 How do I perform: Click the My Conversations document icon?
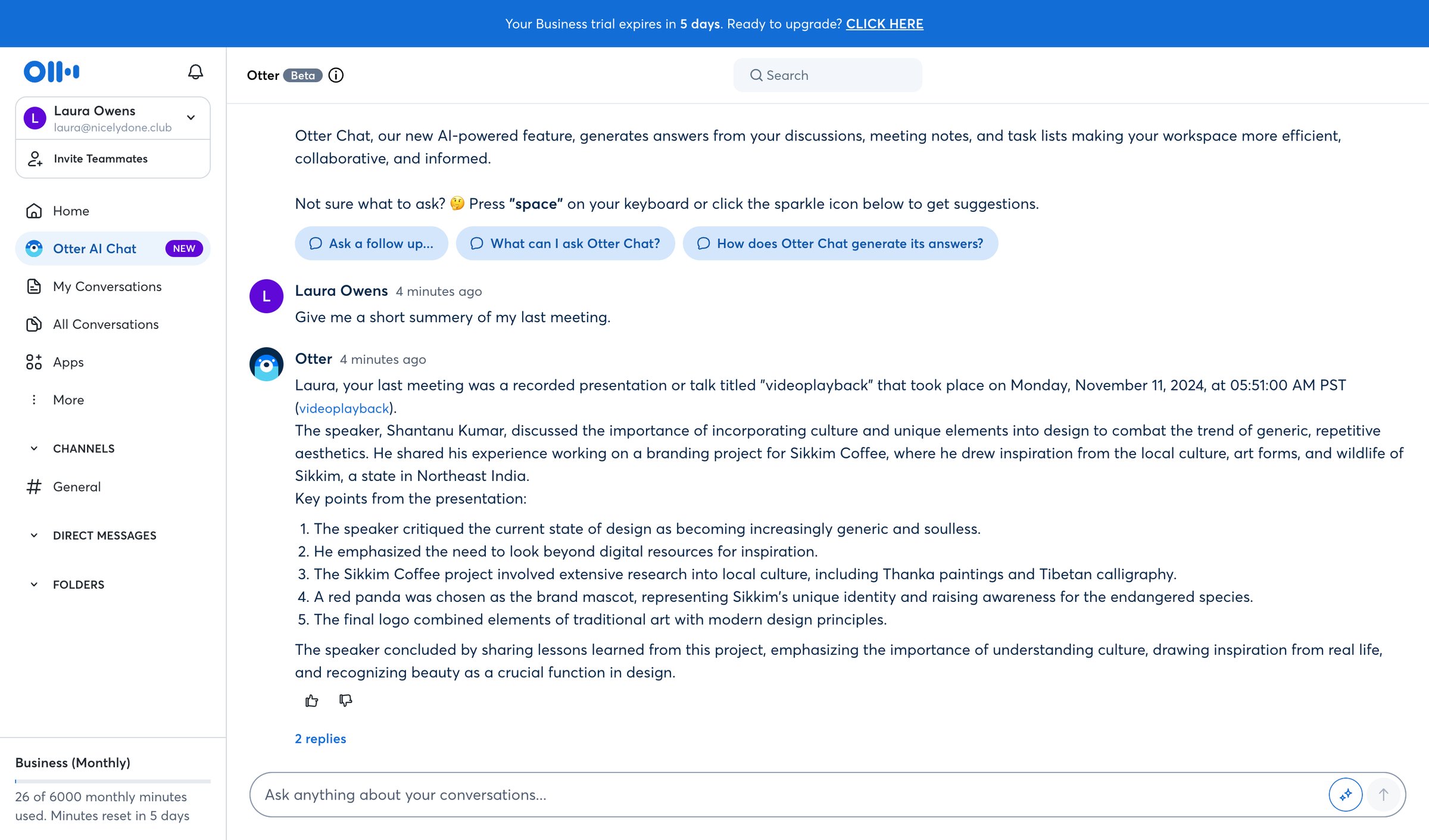coord(34,286)
